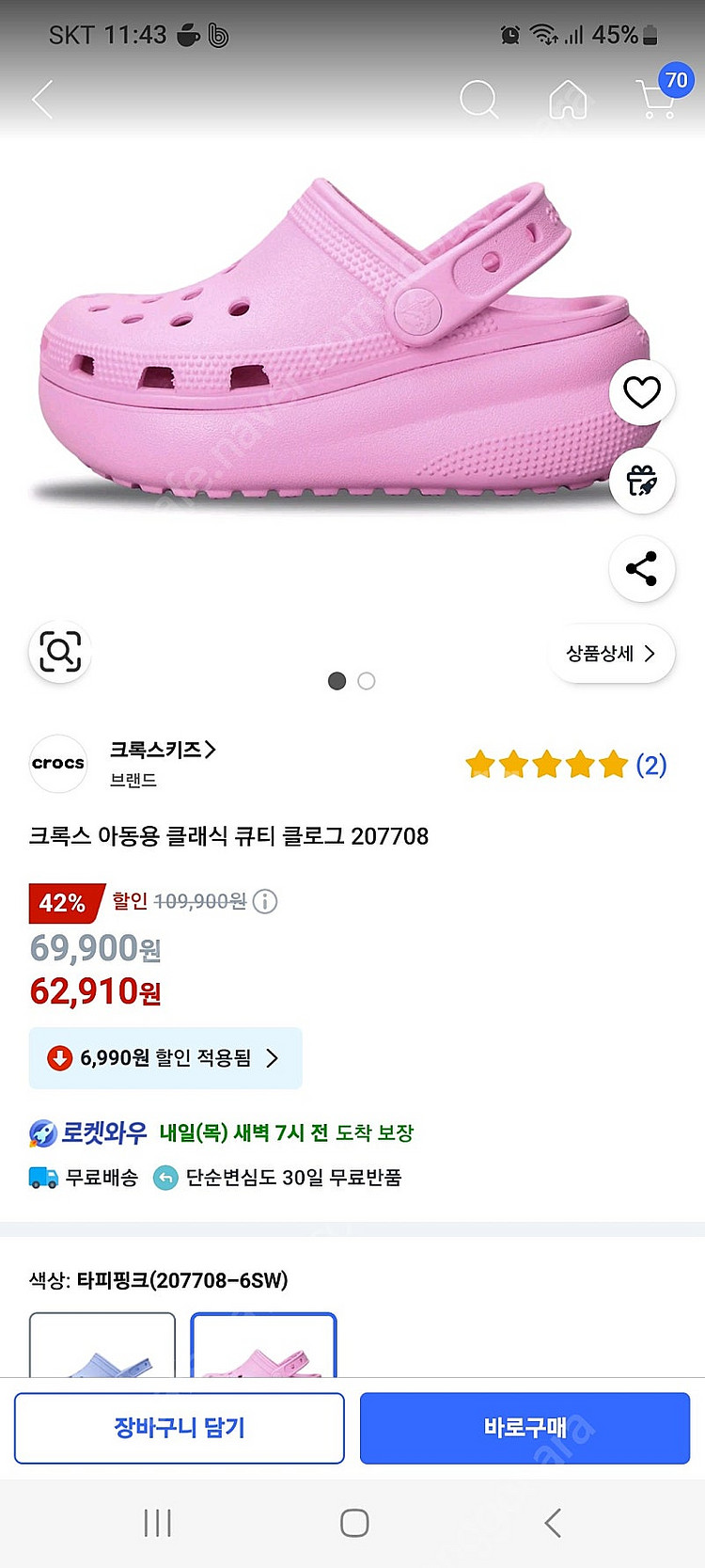Open image search lens icon
Screen dimensions: 705x1568
60,652
